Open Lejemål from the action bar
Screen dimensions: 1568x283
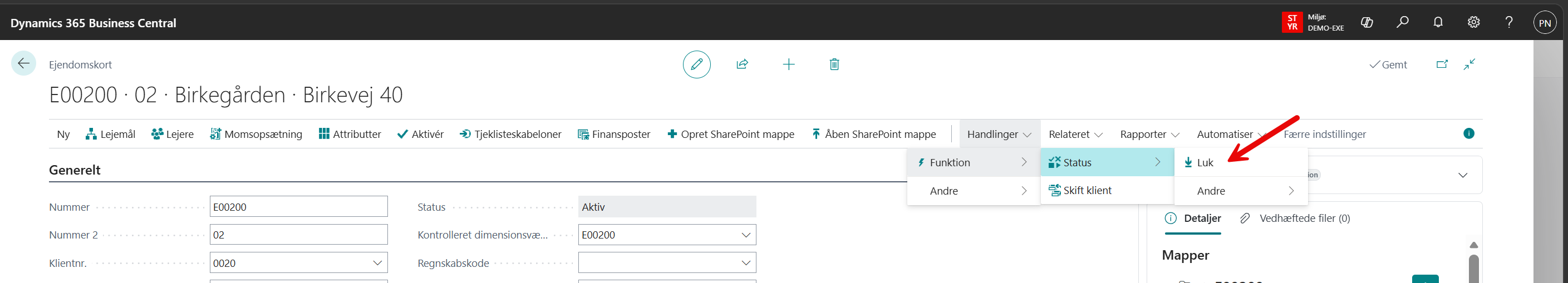tap(110, 135)
